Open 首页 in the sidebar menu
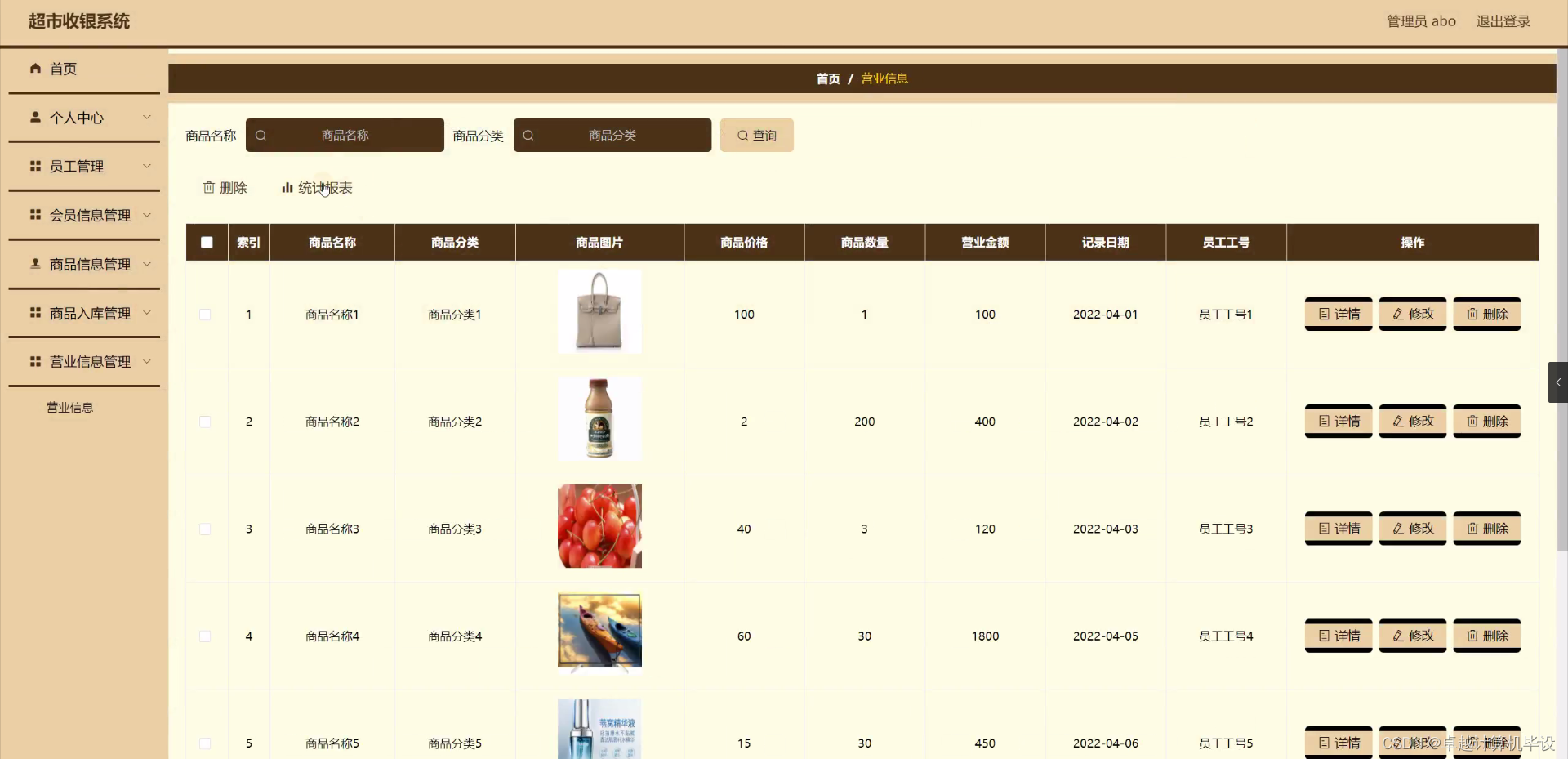The width and height of the screenshot is (1568, 759). (84, 69)
